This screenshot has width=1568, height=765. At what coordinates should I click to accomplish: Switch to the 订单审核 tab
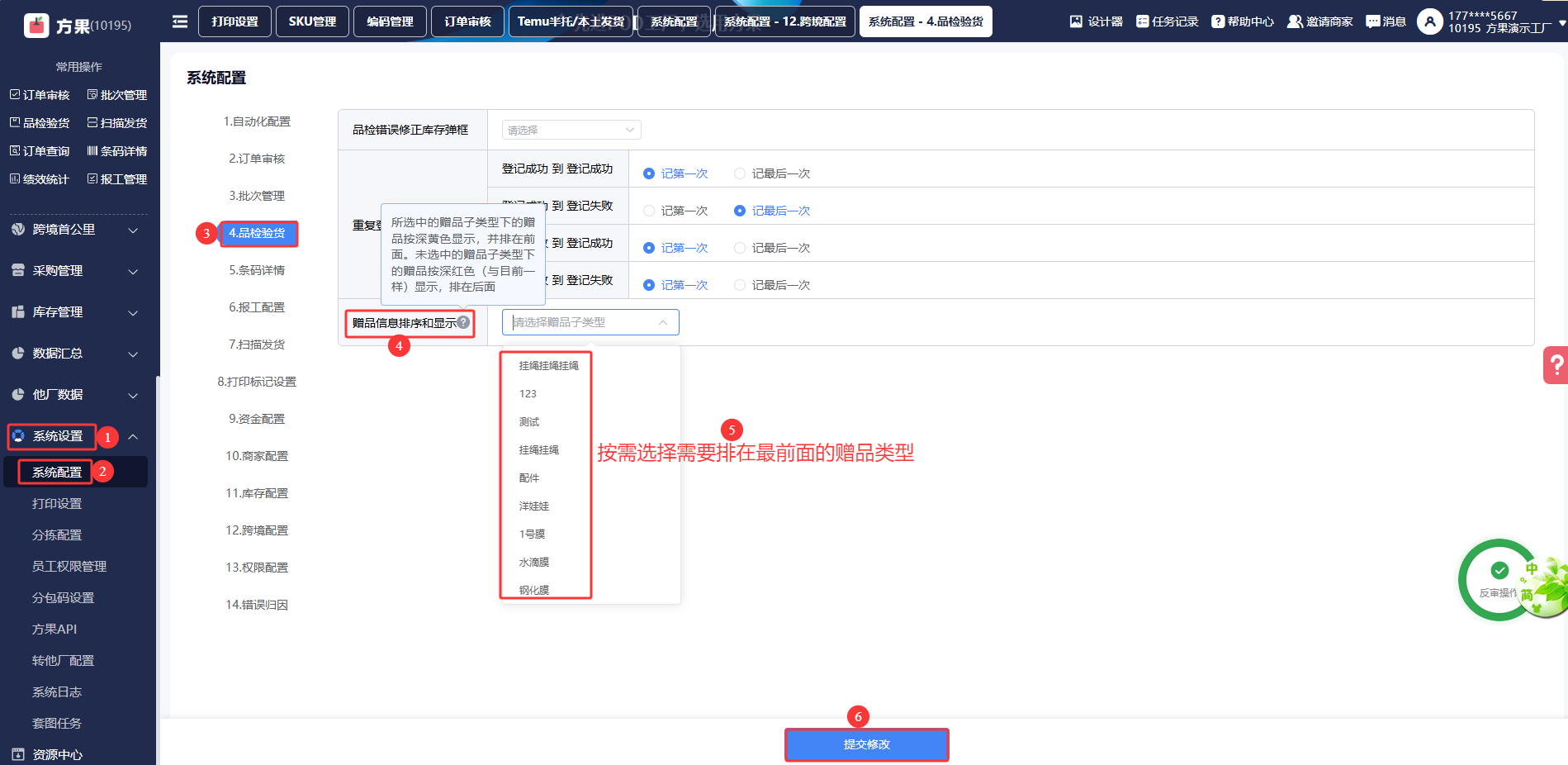(x=467, y=21)
